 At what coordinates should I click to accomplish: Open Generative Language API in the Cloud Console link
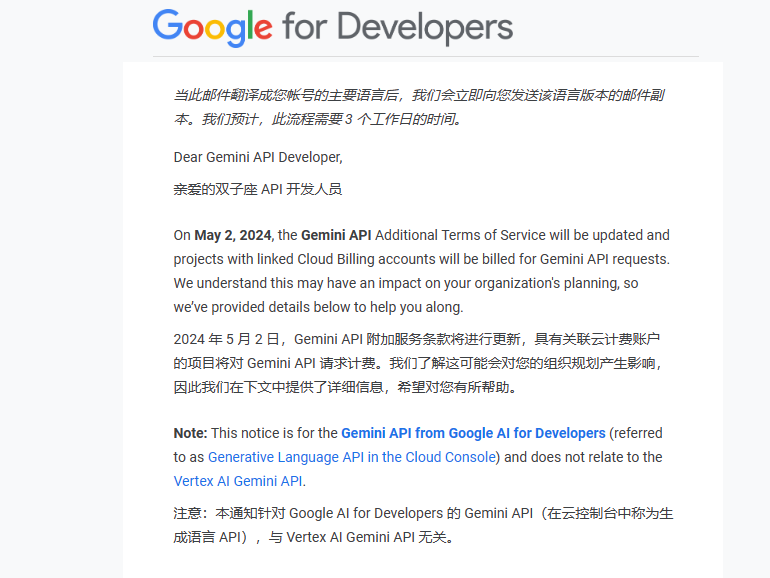click(352, 457)
